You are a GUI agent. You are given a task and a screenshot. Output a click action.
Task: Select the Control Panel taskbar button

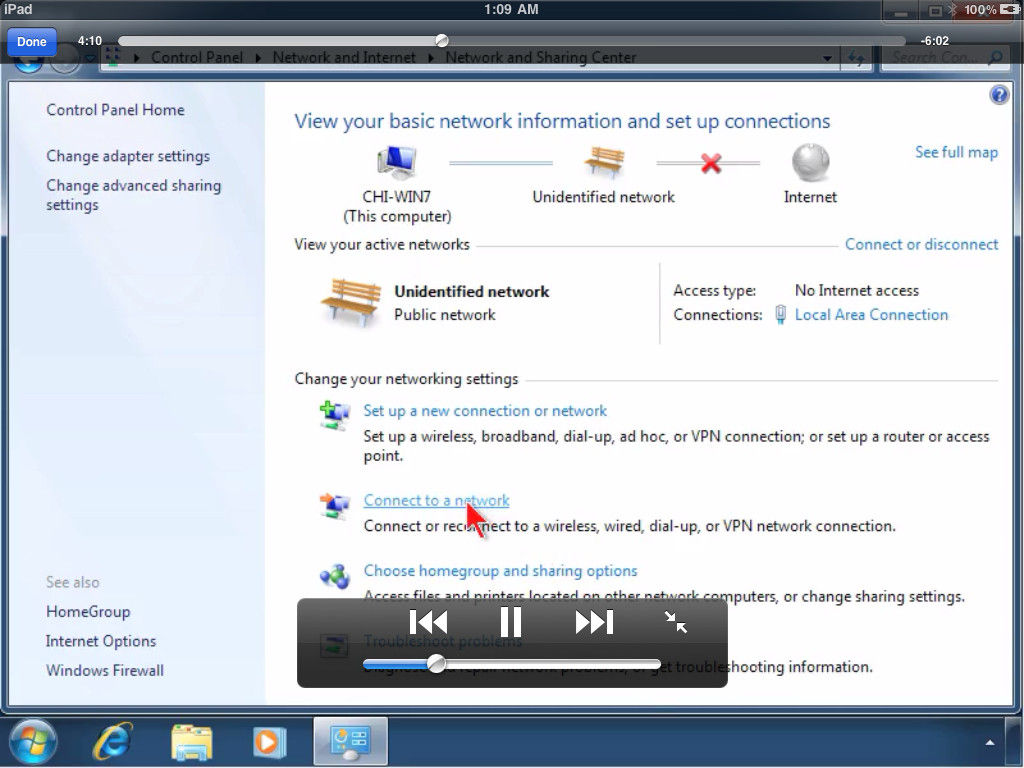pyautogui.click(x=351, y=741)
